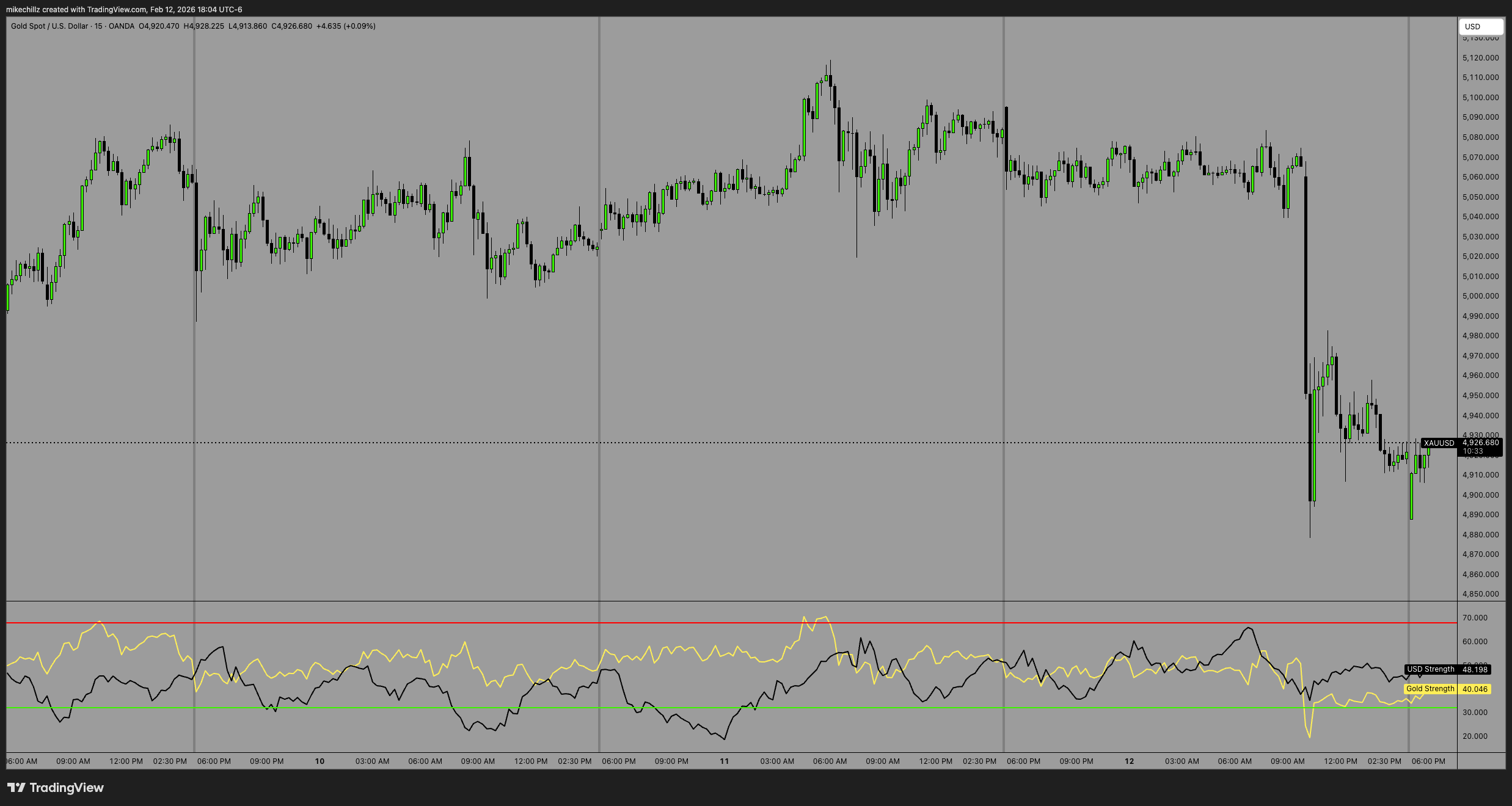Image resolution: width=1512 pixels, height=806 pixels.
Task: Click the 10:33 bar countdown timer
Action: (x=1473, y=451)
